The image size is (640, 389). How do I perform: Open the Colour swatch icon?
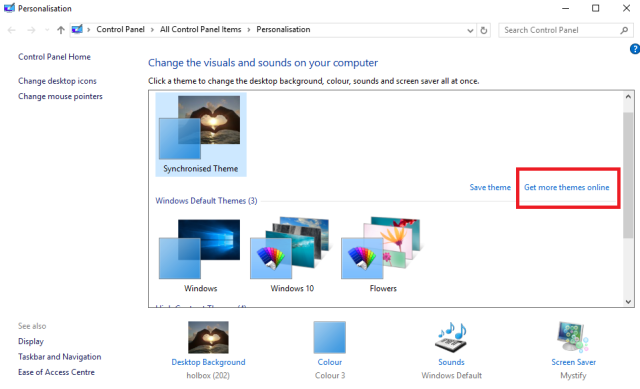pos(329,337)
